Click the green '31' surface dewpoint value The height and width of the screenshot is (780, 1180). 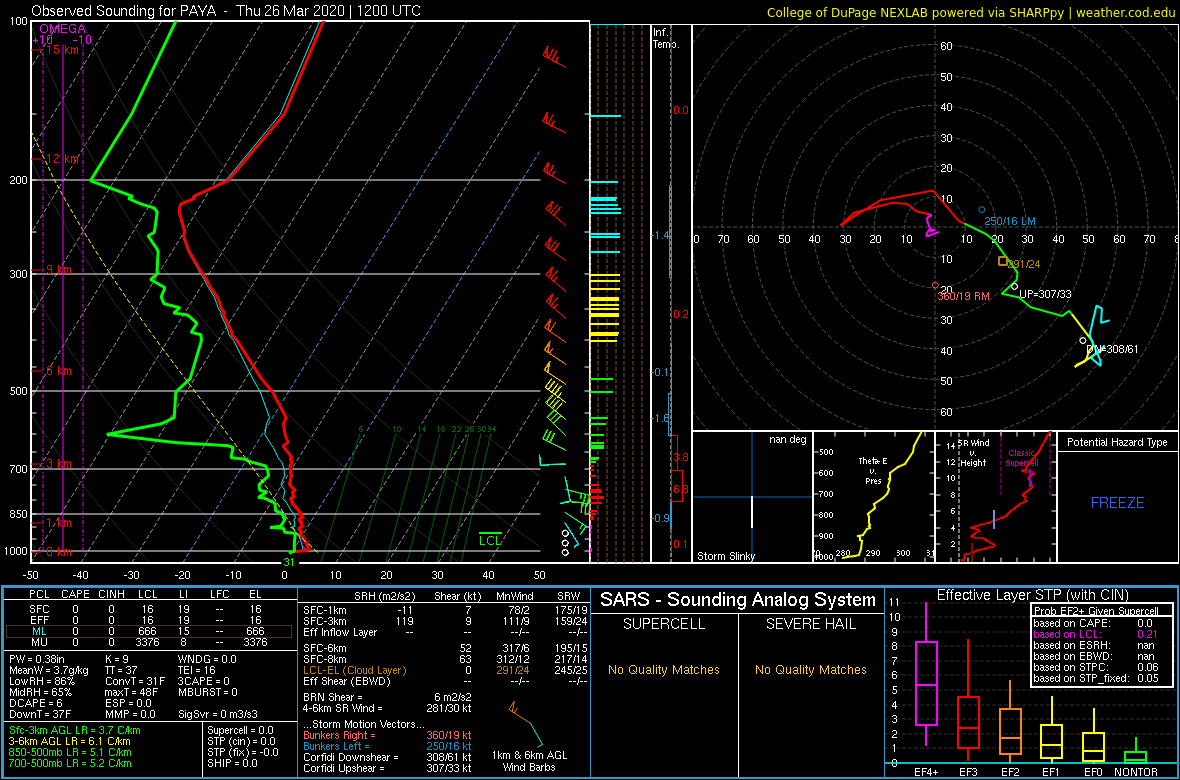pos(287,562)
